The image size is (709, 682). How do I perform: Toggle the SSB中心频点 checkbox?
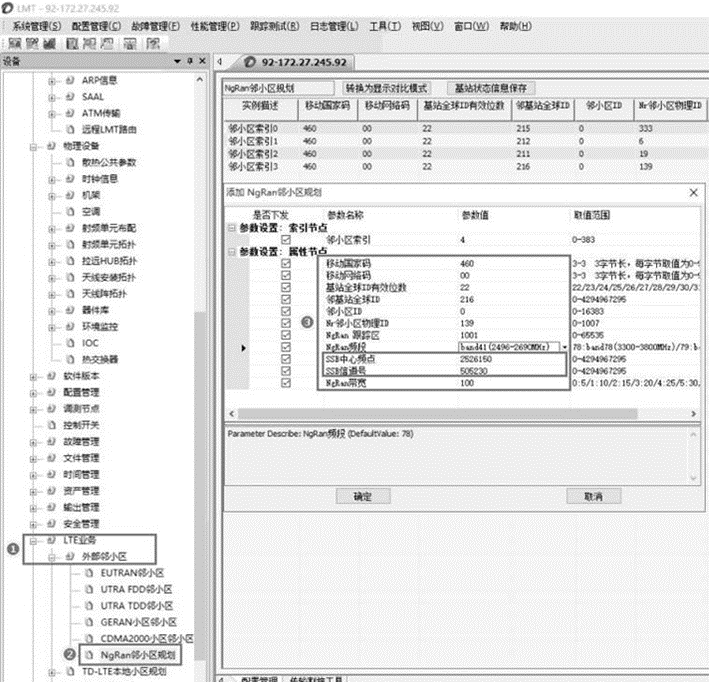pyautogui.click(x=286, y=359)
